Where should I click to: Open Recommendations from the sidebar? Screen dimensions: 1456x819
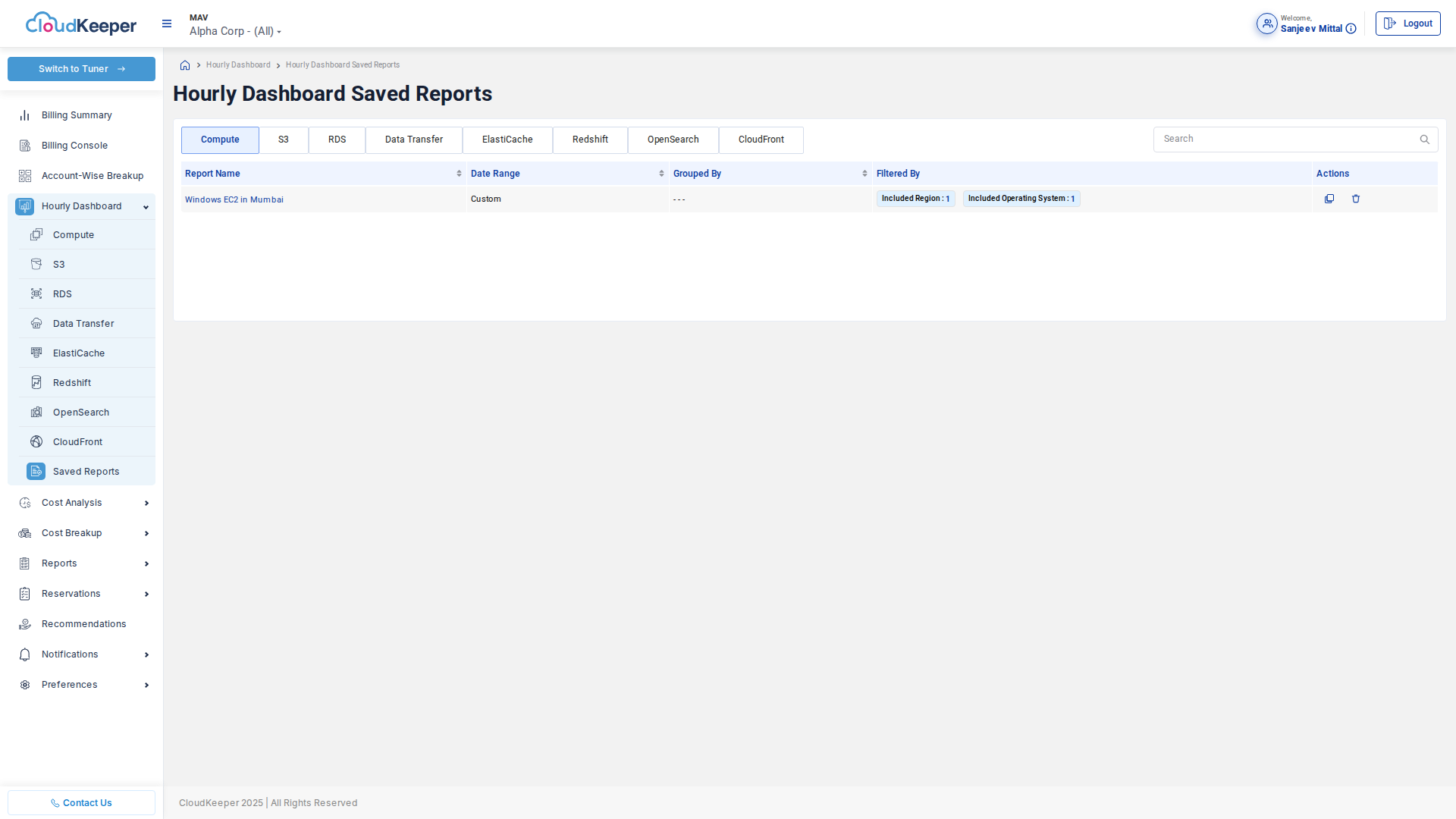(83, 624)
